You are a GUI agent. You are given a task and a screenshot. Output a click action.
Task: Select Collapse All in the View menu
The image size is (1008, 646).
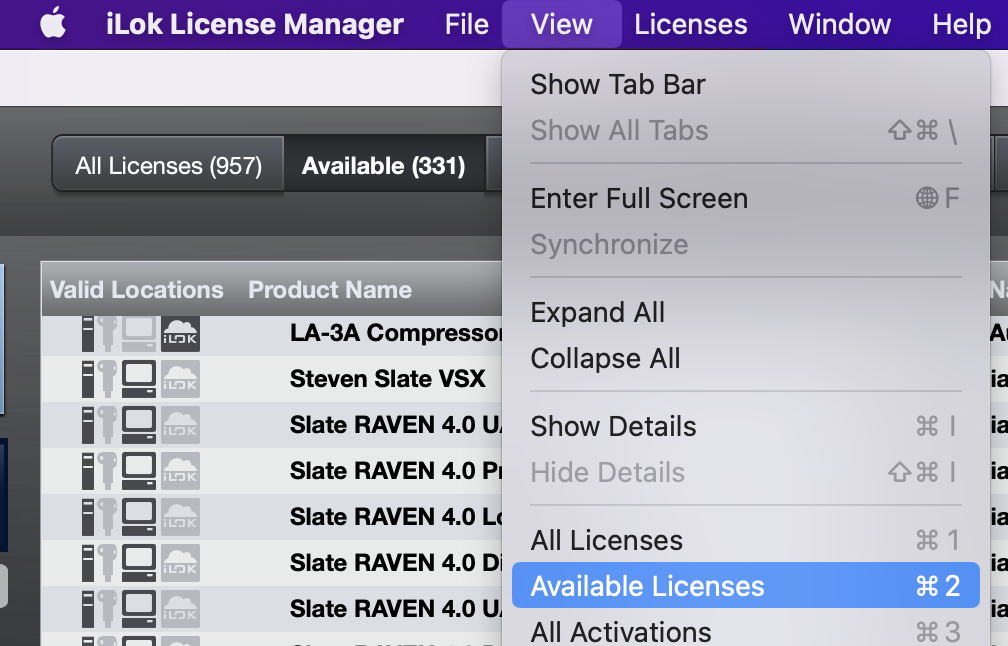pos(746,359)
